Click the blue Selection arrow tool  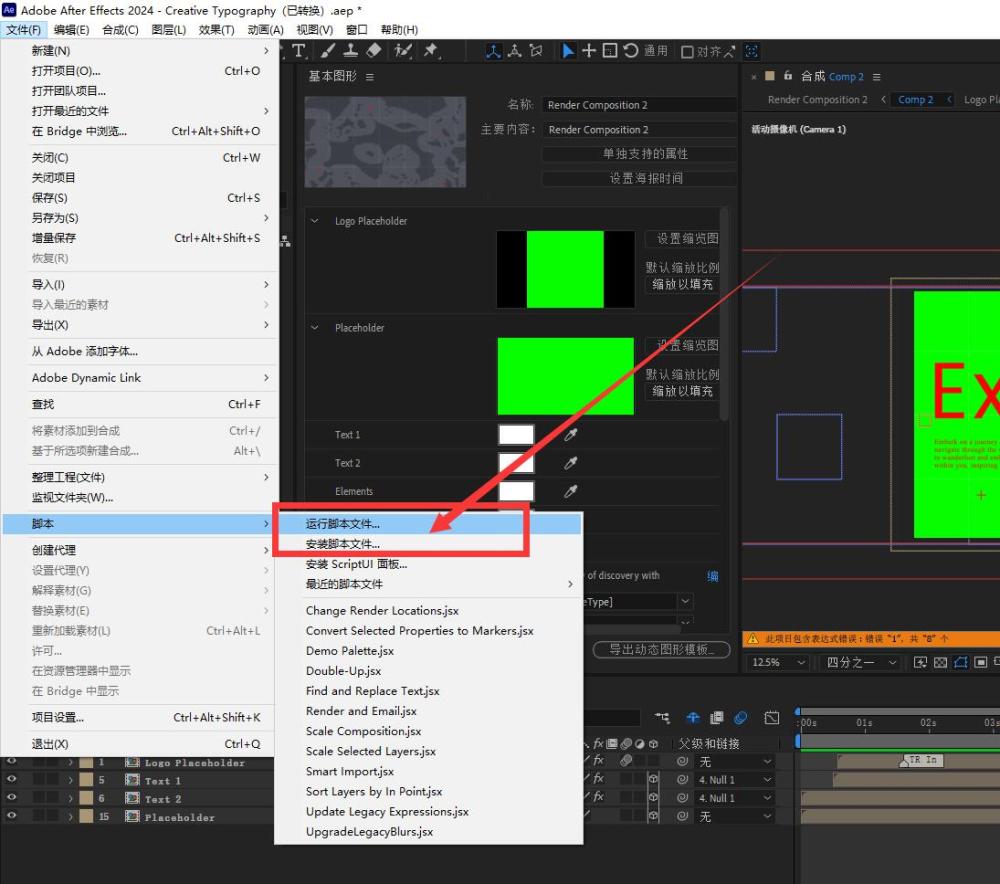[x=568, y=51]
